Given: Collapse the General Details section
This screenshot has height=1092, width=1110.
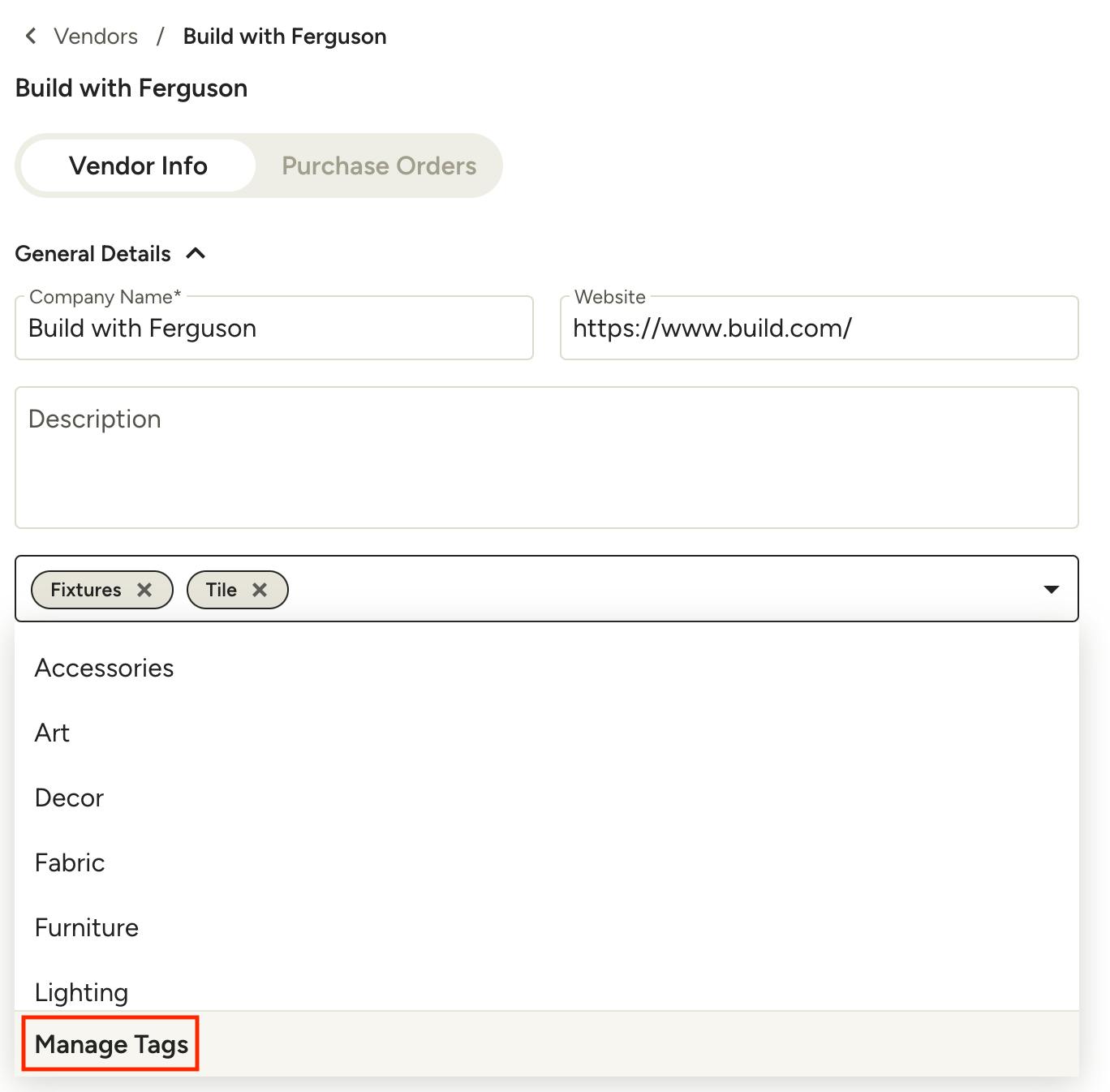Looking at the screenshot, I should tap(196, 254).
